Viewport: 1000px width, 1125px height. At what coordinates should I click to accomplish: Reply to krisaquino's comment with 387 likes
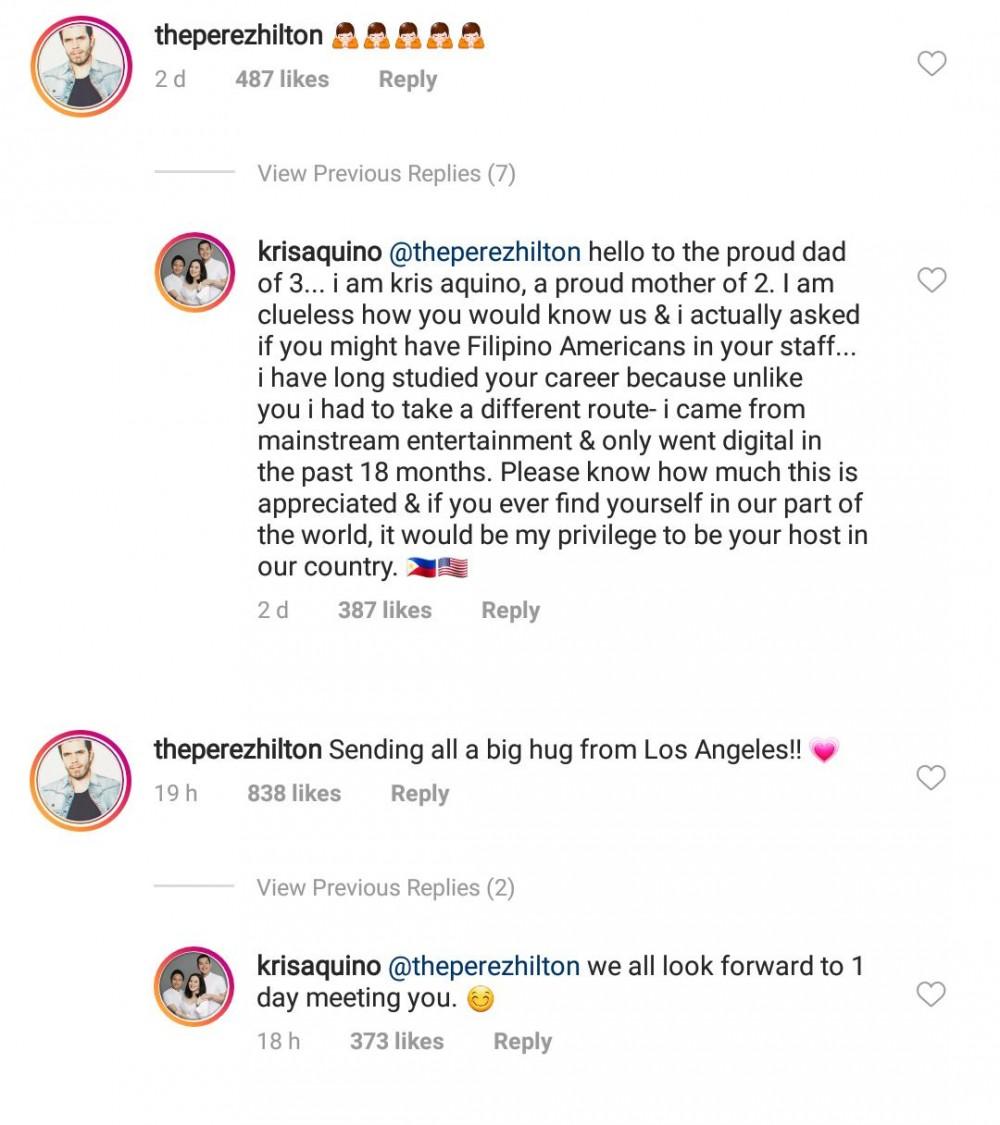[x=510, y=611]
